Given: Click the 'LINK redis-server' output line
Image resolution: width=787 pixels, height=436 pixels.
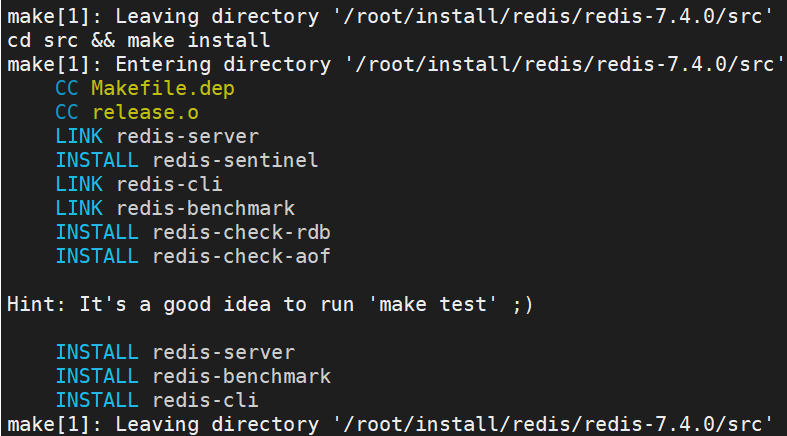Looking at the screenshot, I should click(x=157, y=137).
